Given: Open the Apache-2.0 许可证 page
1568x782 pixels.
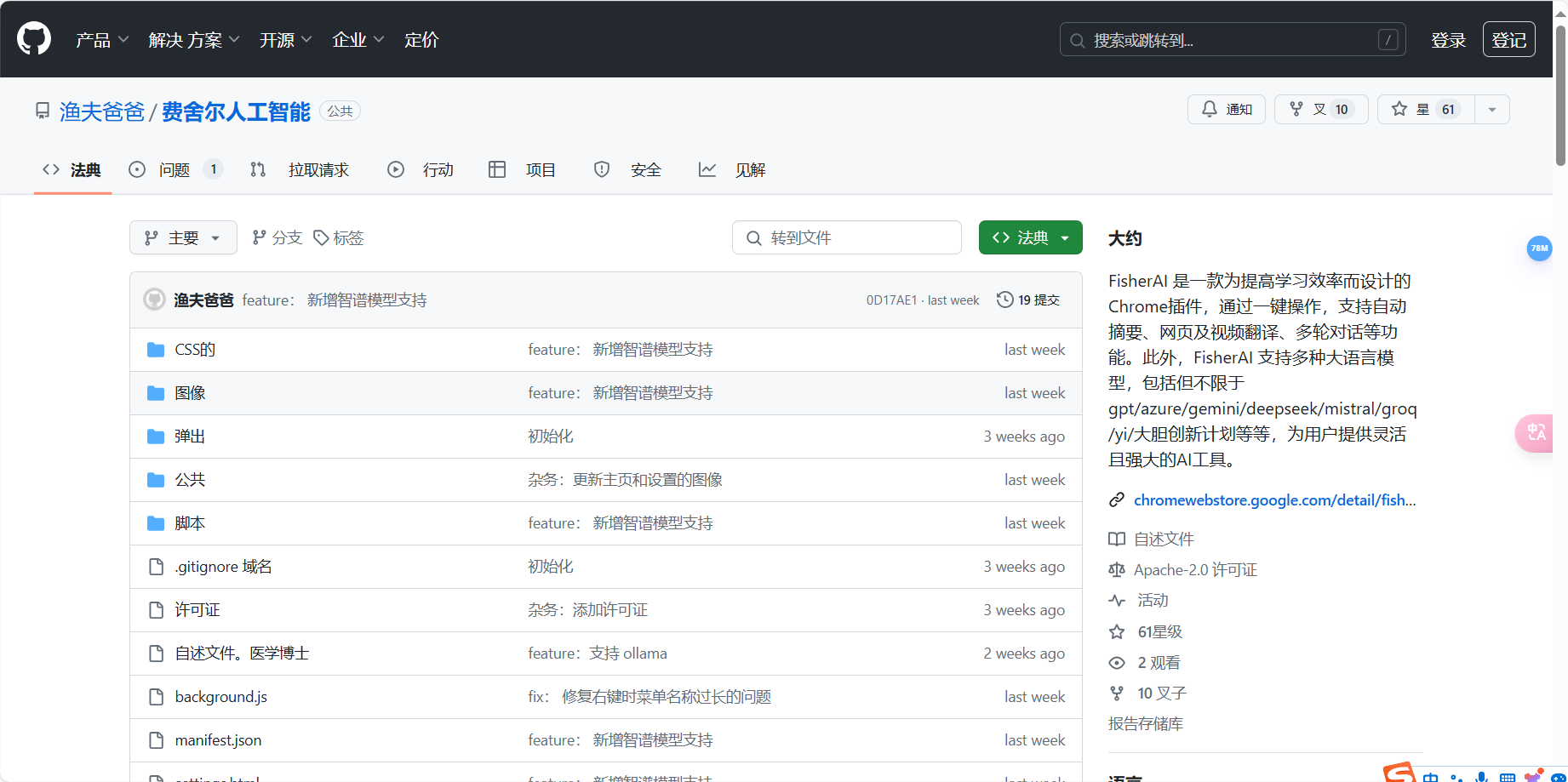Looking at the screenshot, I should coord(1194,569).
